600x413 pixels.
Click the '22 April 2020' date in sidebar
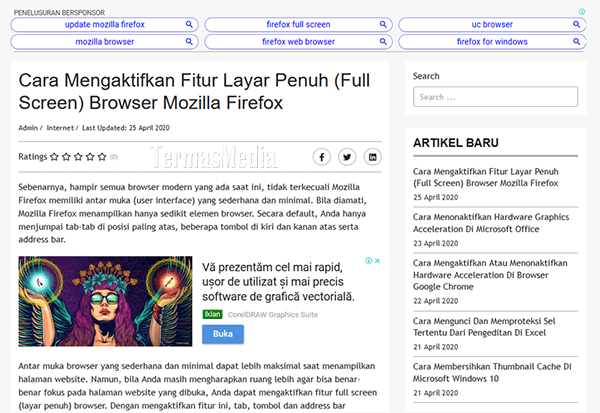435,301
